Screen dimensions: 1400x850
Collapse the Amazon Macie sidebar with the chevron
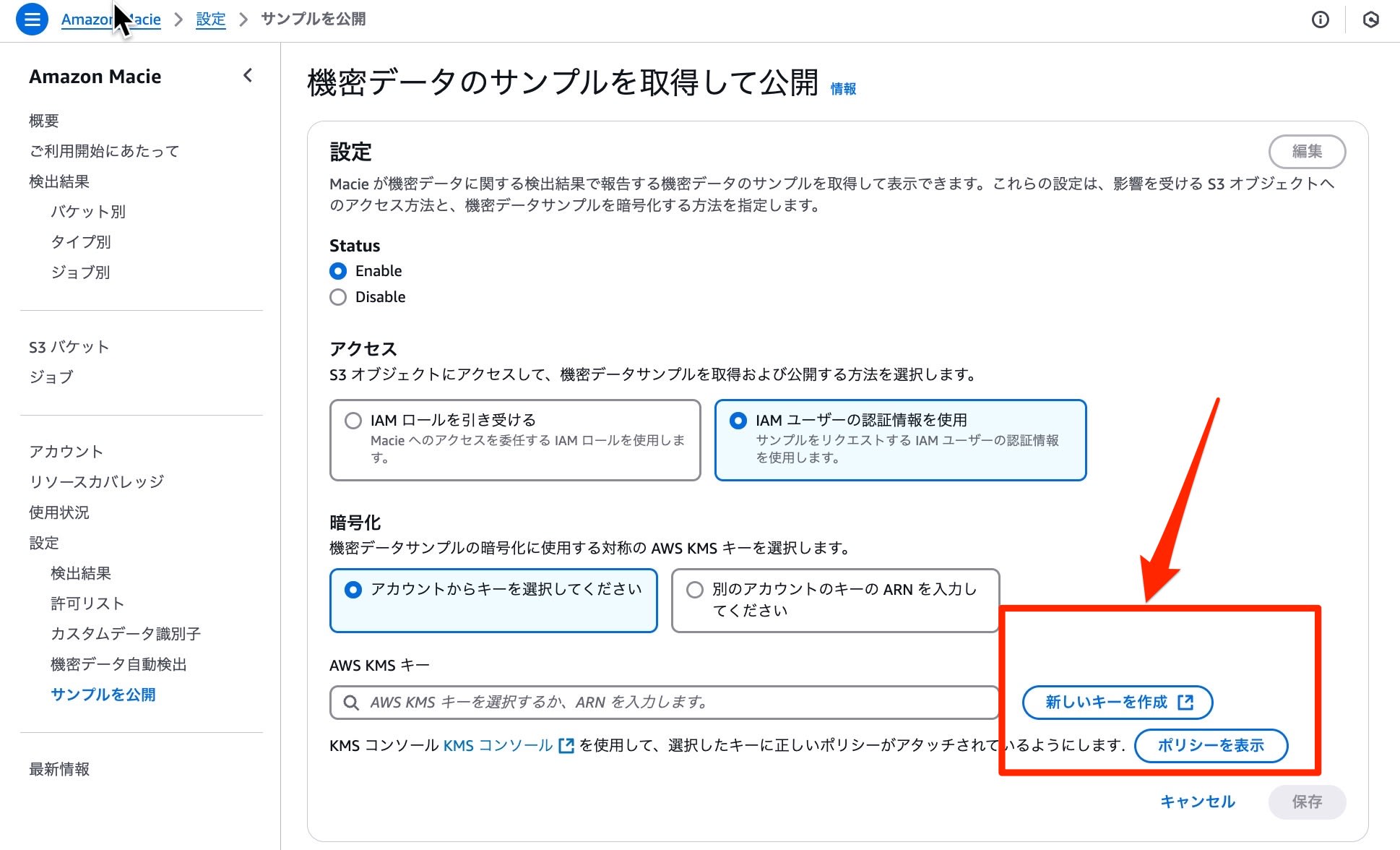click(248, 75)
